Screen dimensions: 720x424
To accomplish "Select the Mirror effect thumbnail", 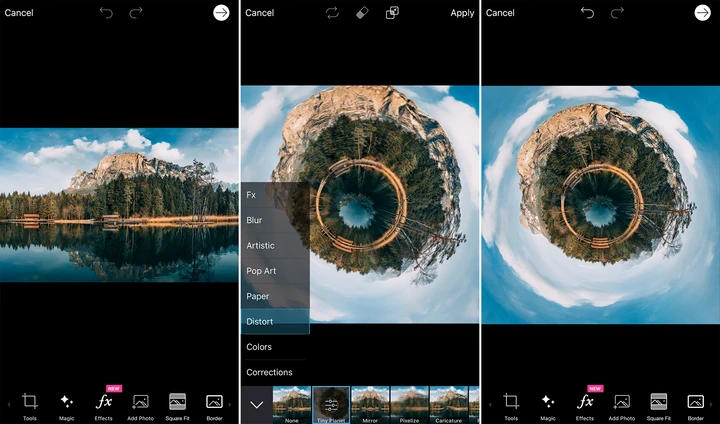I will coord(370,405).
